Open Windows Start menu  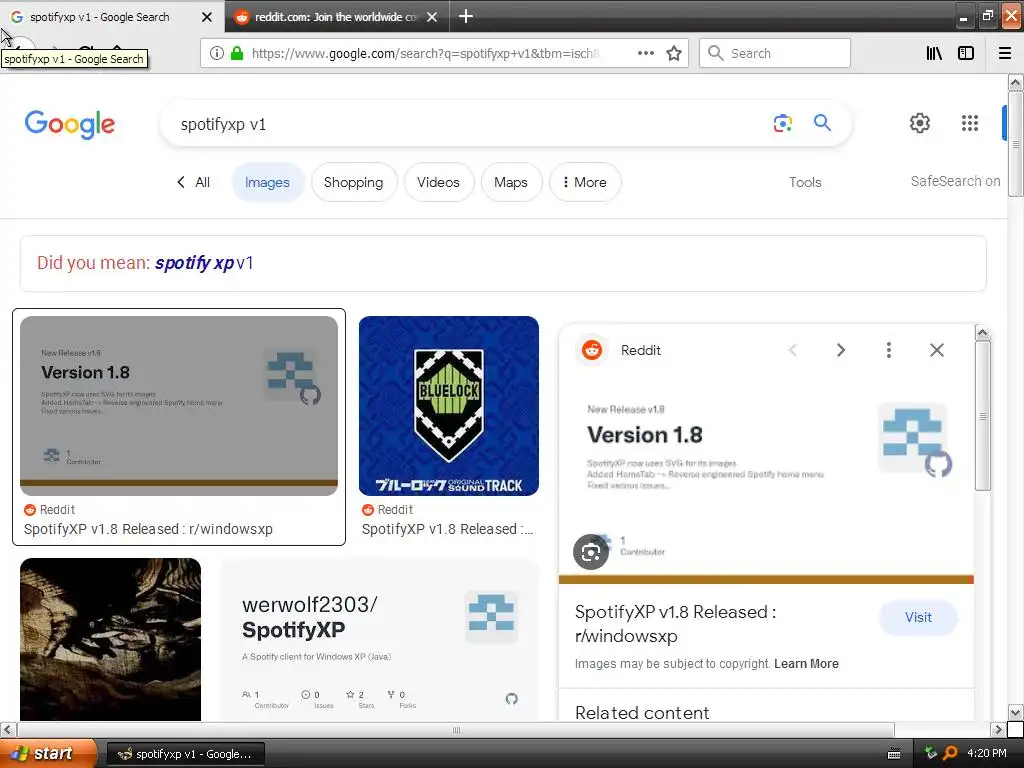[x=48, y=753]
